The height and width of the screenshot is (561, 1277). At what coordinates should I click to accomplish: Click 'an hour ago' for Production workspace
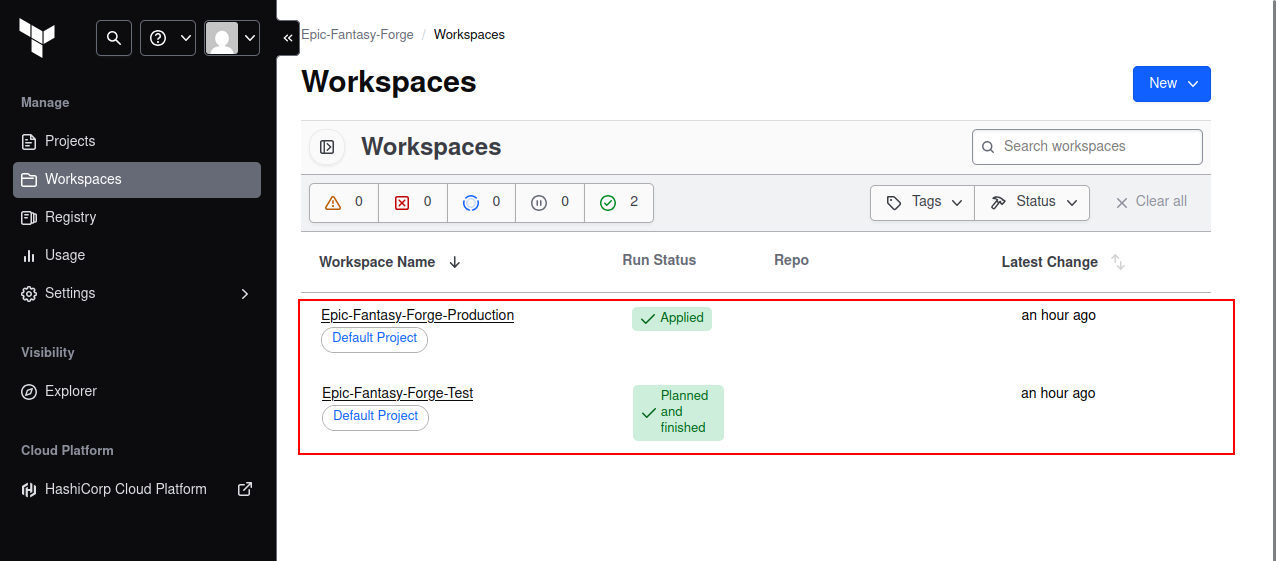coord(1058,315)
